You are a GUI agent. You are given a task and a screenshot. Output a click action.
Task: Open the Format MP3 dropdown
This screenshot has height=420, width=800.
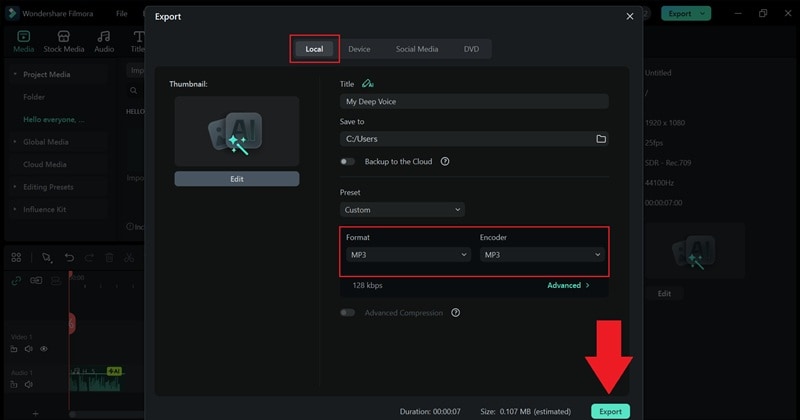pyautogui.click(x=408, y=255)
